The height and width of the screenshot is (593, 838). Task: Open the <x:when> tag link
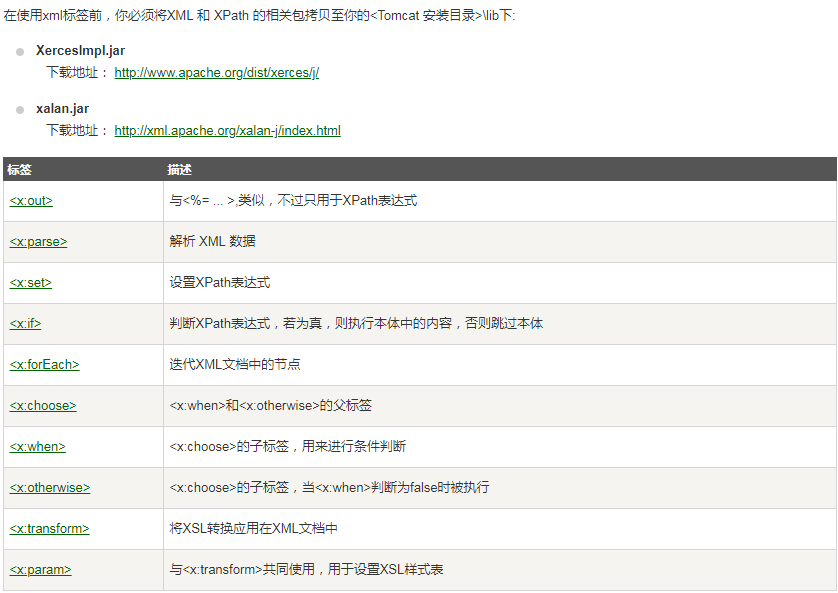coord(37,447)
